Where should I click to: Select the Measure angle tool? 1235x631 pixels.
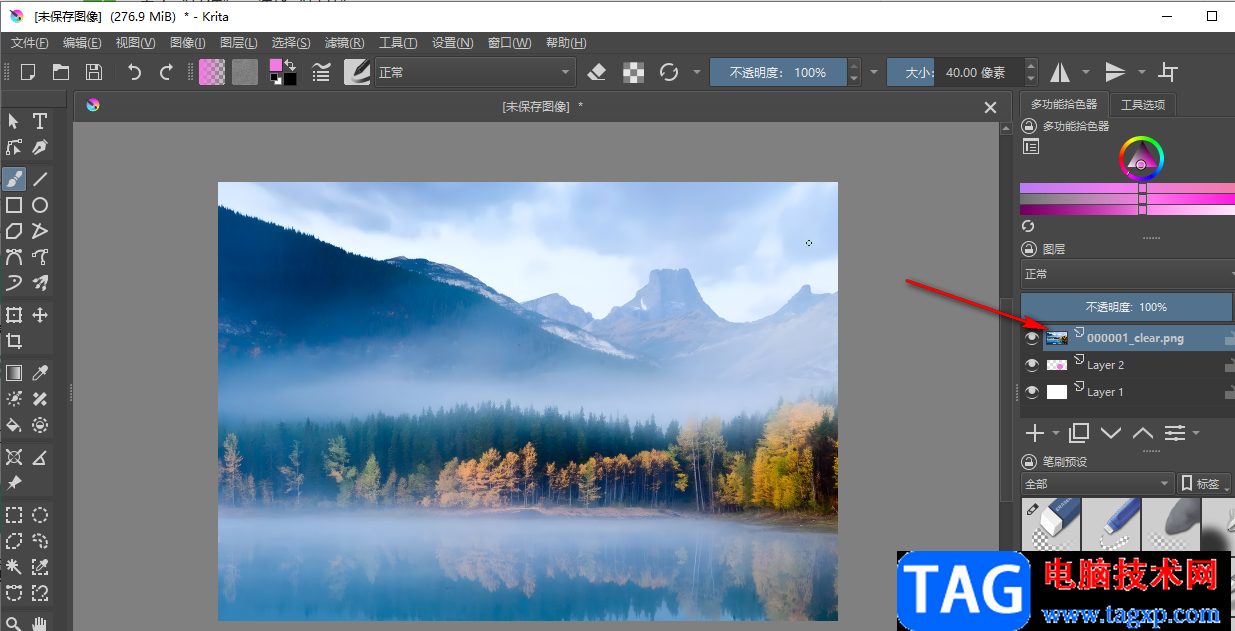tap(40, 457)
